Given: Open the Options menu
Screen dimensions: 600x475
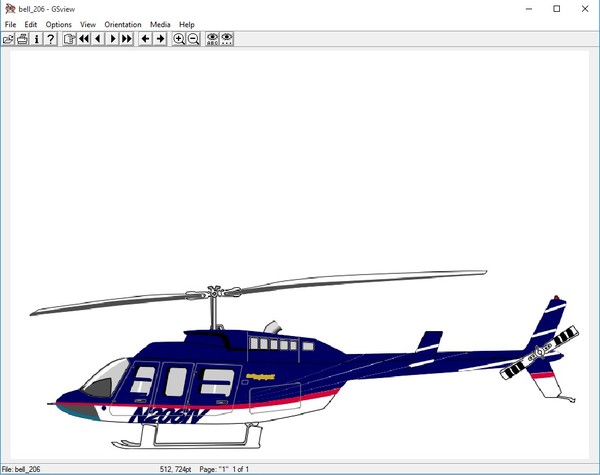Looking at the screenshot, I should [59, 24].
